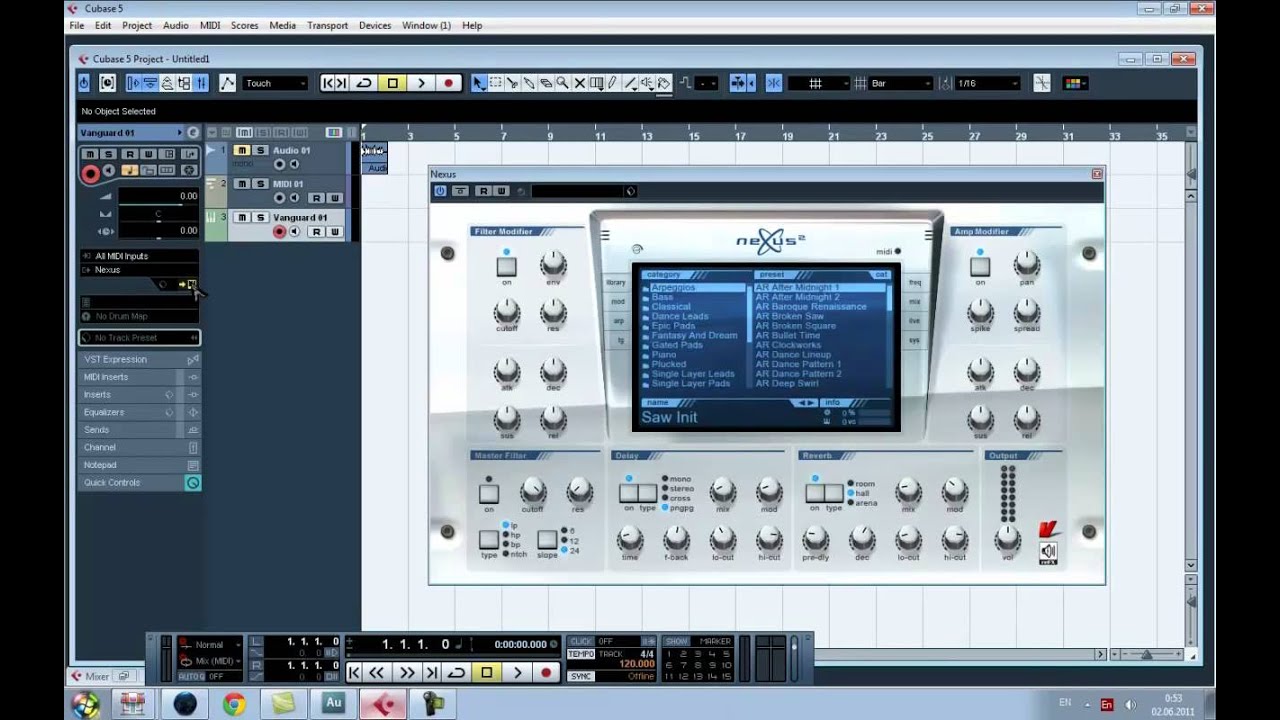The height and width of the screenshot is (720, 1280).
Task: Open the All MIDI Inputs dropdown
Action: point(140,256)
